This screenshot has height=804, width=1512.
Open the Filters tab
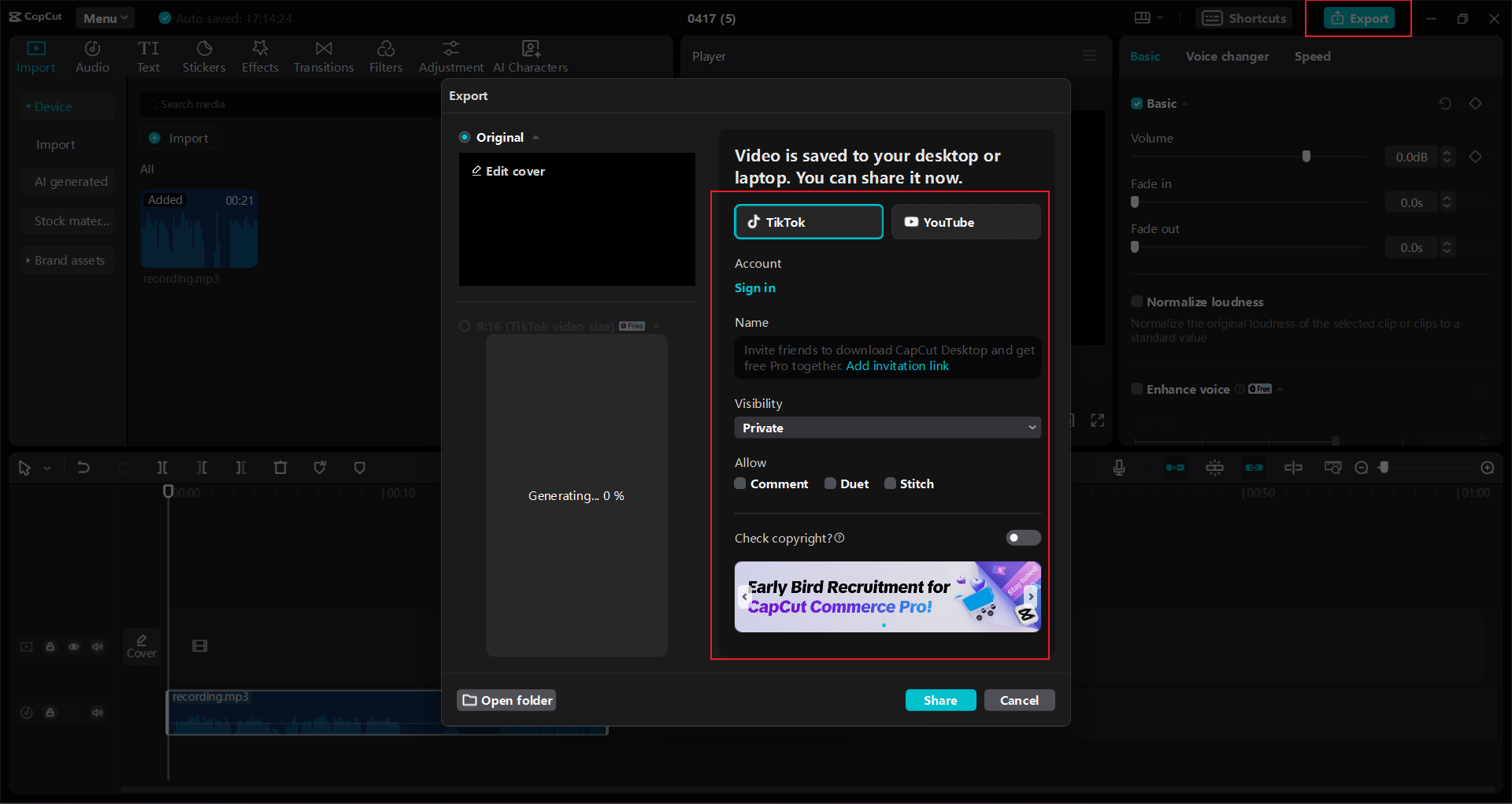(x=386, y=57)
